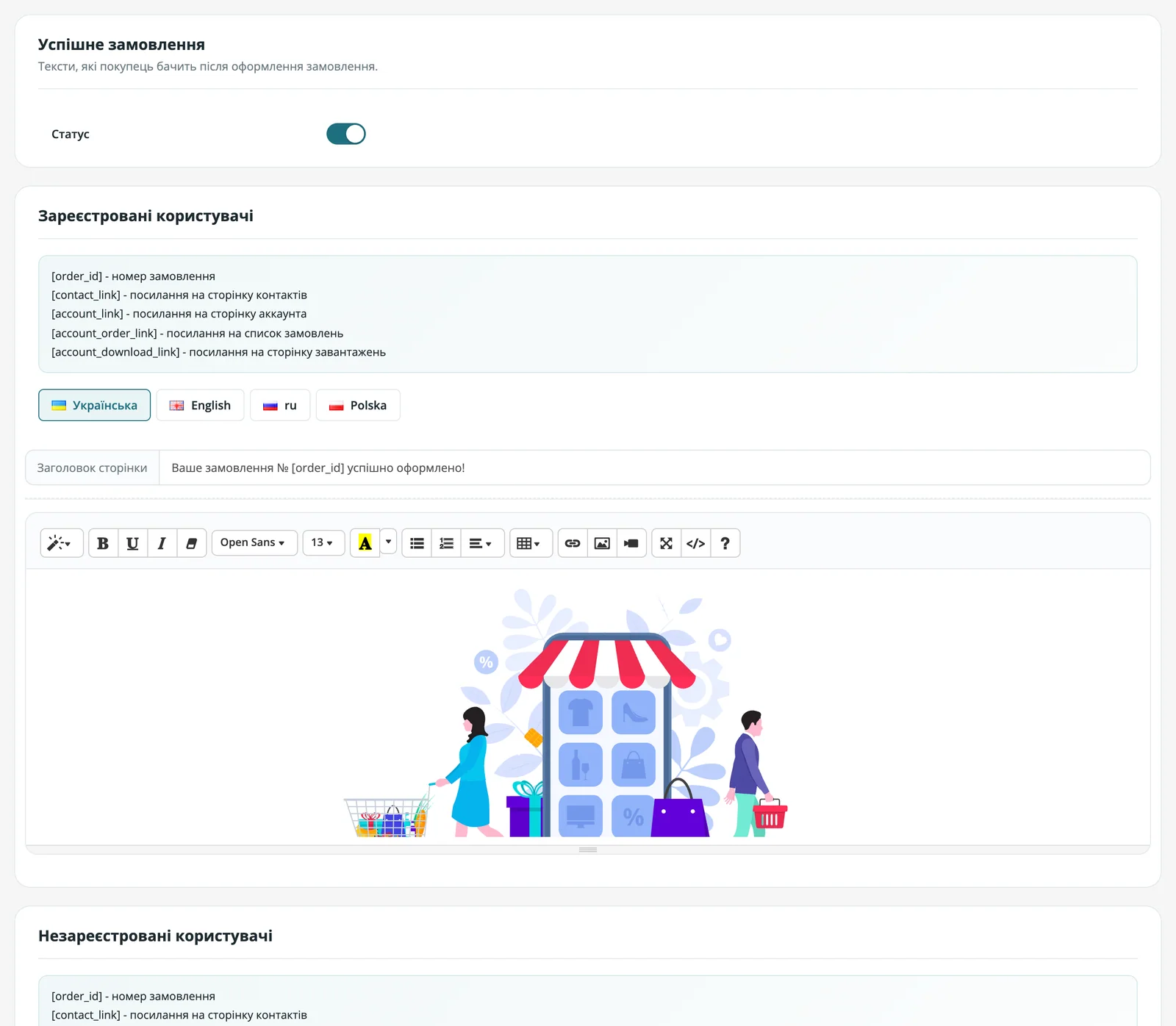Viewport: 1176px width, 1026px height.
Task: Click the '[account_download_link]' placeholder line
Action: 219,352
